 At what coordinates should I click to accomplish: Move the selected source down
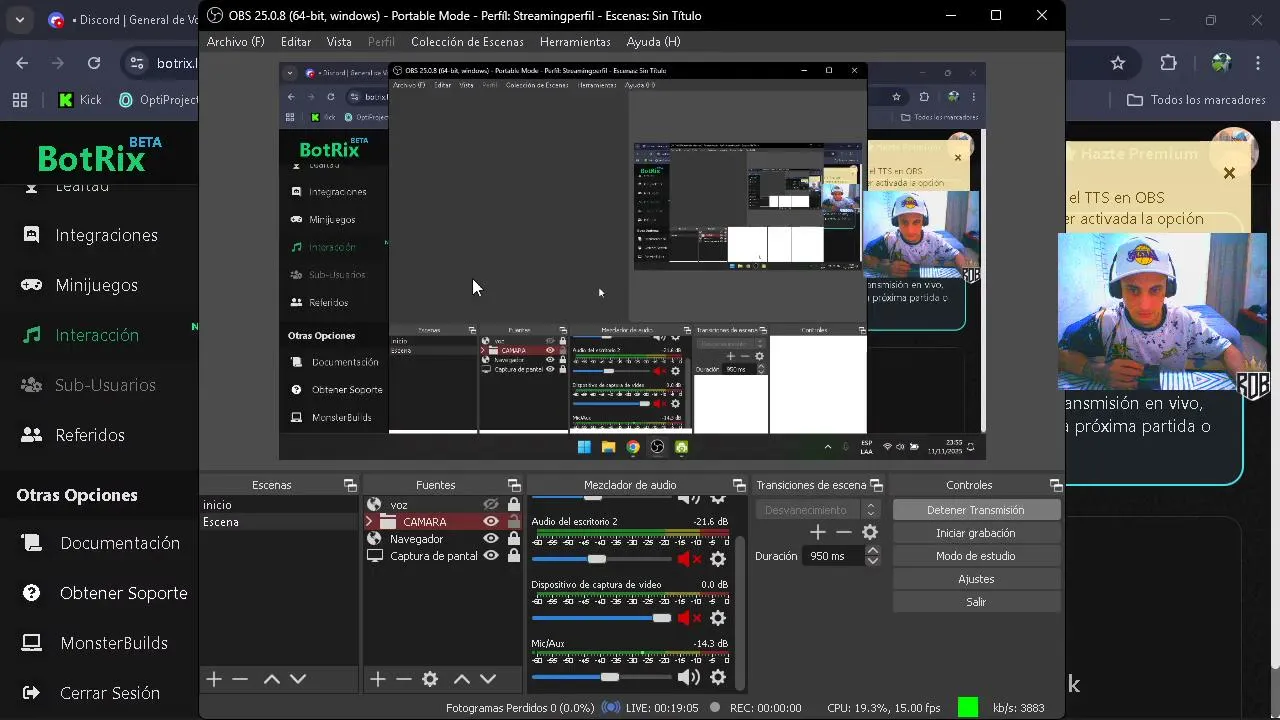[x=488, y=679]
